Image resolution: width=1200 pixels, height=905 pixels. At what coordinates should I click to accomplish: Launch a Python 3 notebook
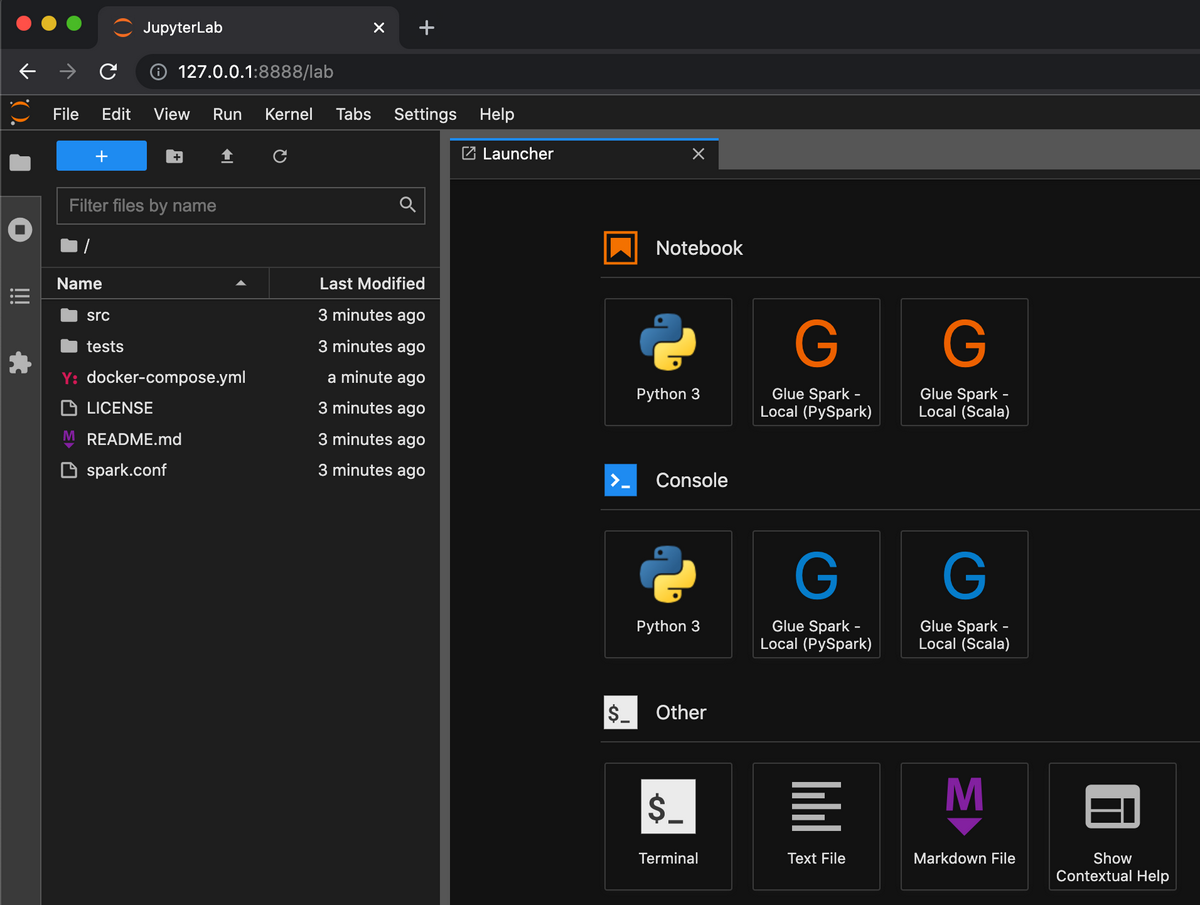668,362
